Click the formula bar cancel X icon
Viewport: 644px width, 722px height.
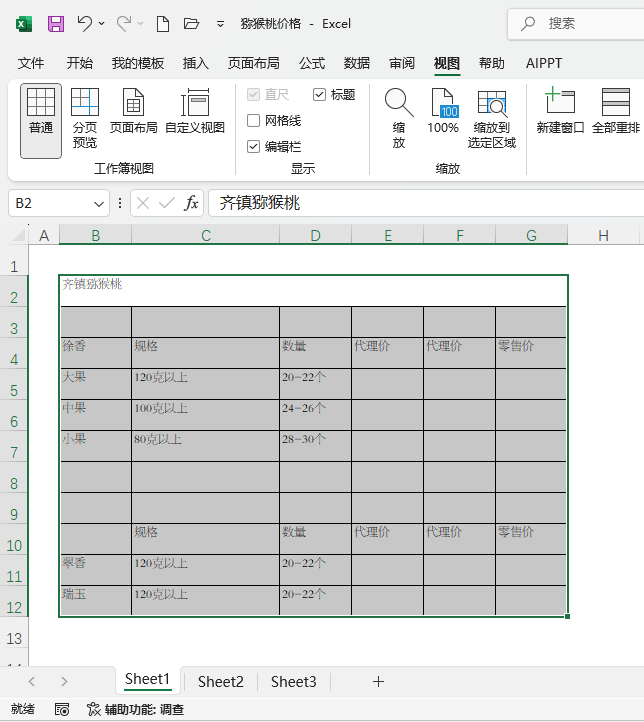pyautogui.click(x=143, y=203)
